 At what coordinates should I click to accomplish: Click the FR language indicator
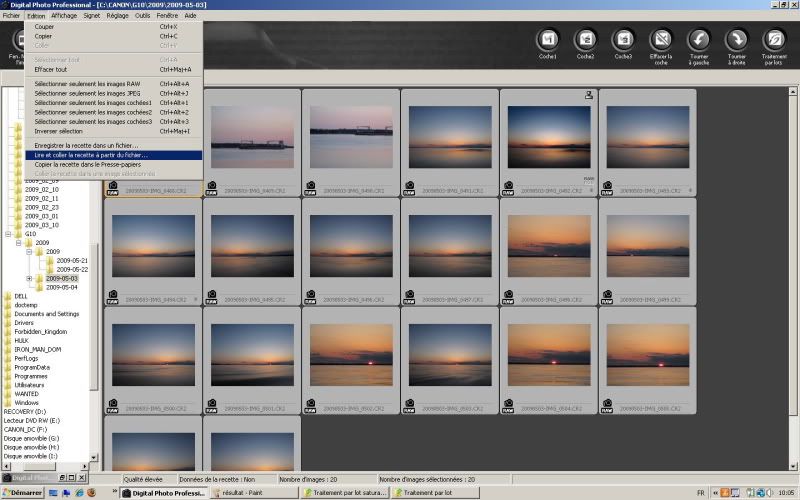pos(701,493)
